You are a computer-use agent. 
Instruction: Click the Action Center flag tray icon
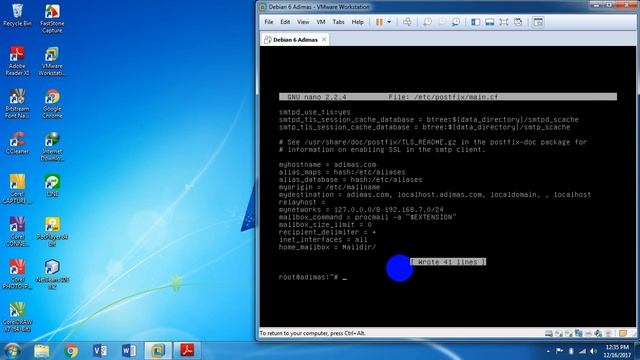pyautogui.click(x=559, y=351)
